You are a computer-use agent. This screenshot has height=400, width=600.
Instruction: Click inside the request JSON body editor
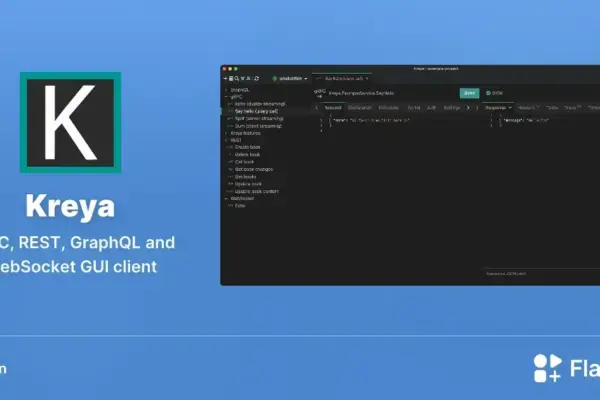point(371,121)
